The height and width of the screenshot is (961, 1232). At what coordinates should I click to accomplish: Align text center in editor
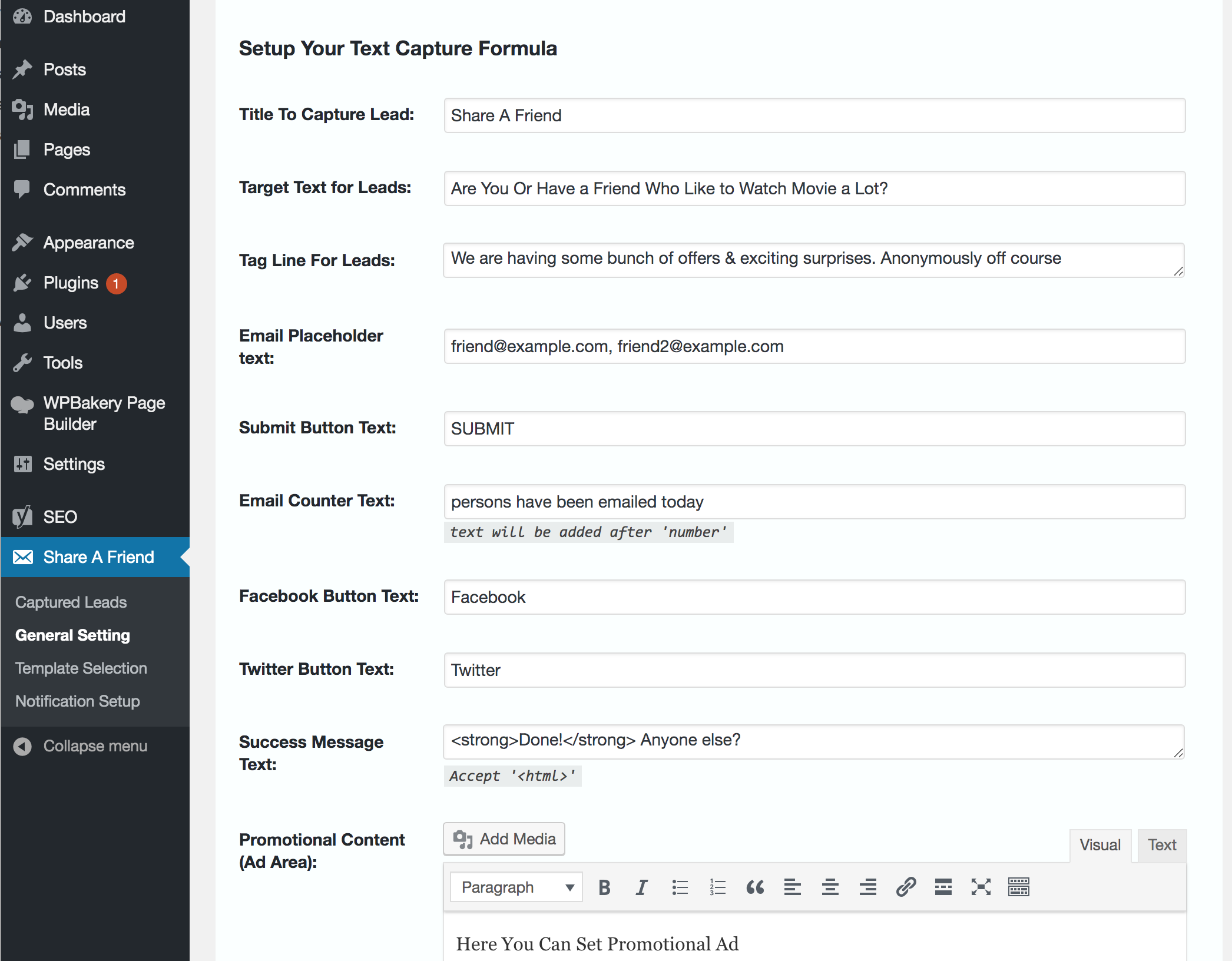(830, 887)
